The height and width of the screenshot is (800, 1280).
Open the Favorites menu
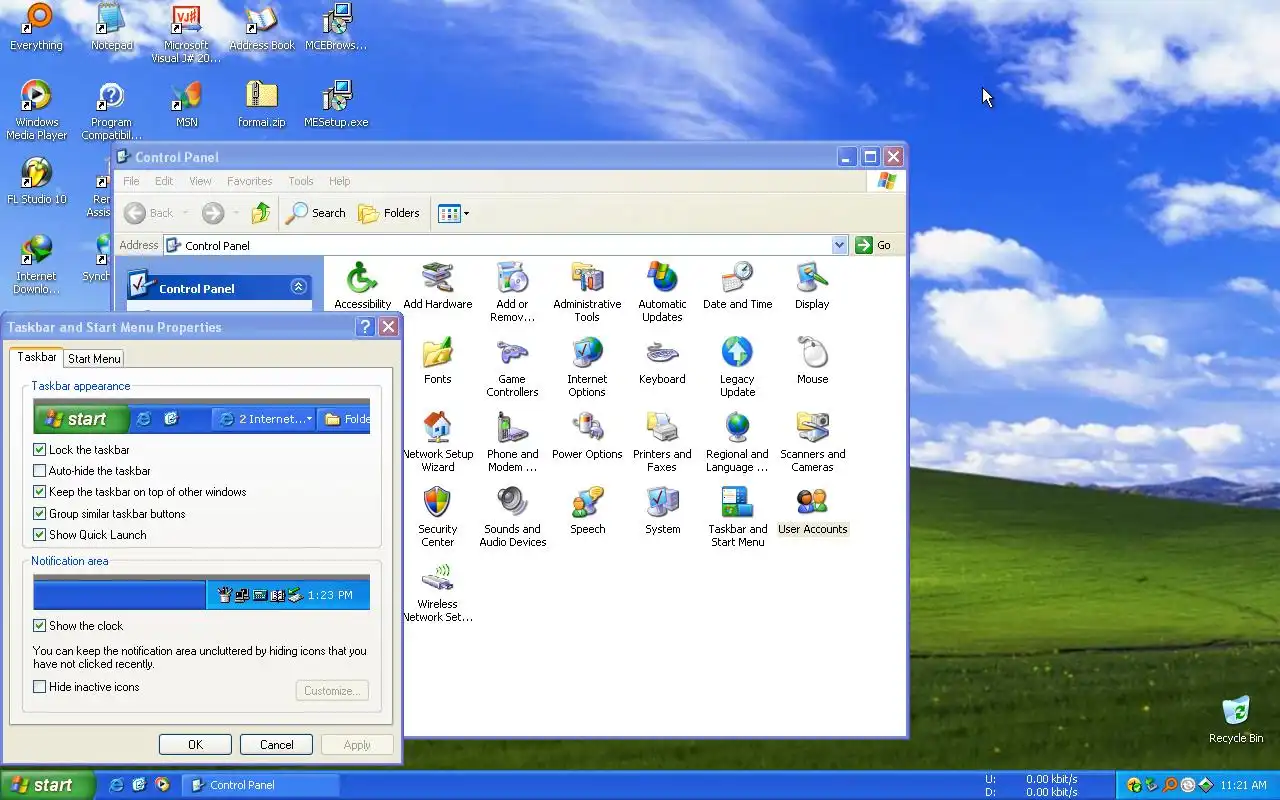point(249,181)
